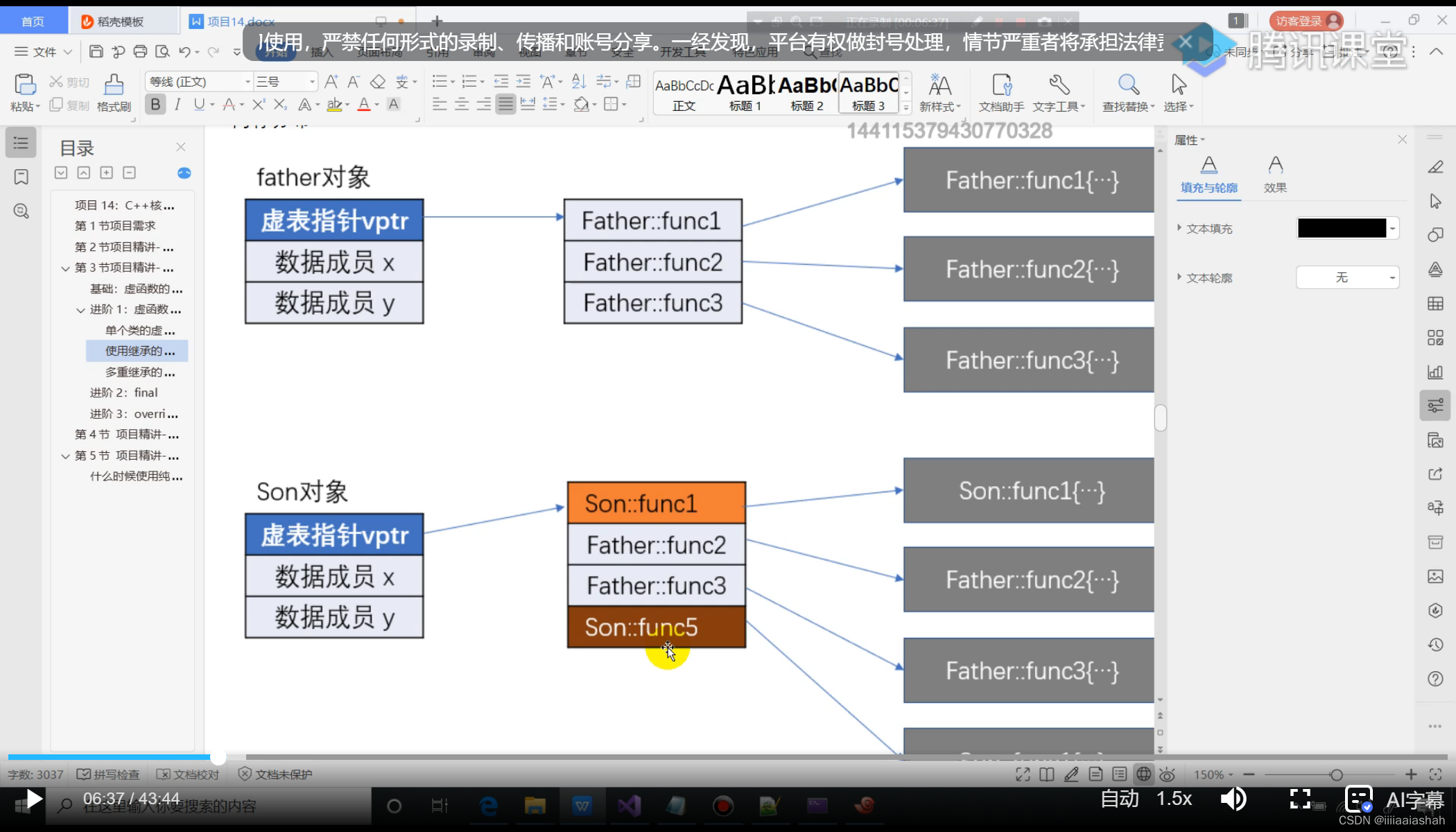This screenshot has width=1456, height=832.
Task: Collapse the 进阶 1: 虚函数 outline node
Action: pyautogui.click(x=80, y=310)
